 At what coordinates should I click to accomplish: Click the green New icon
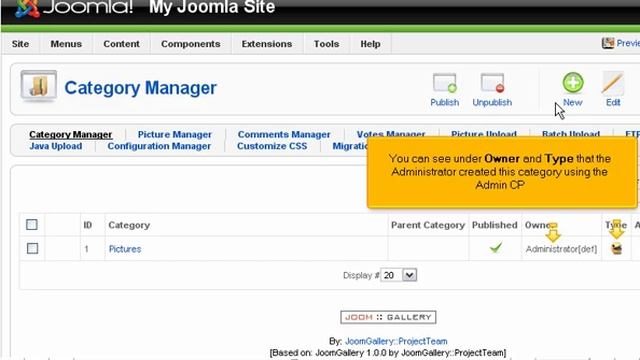click(x=573, y=83)
